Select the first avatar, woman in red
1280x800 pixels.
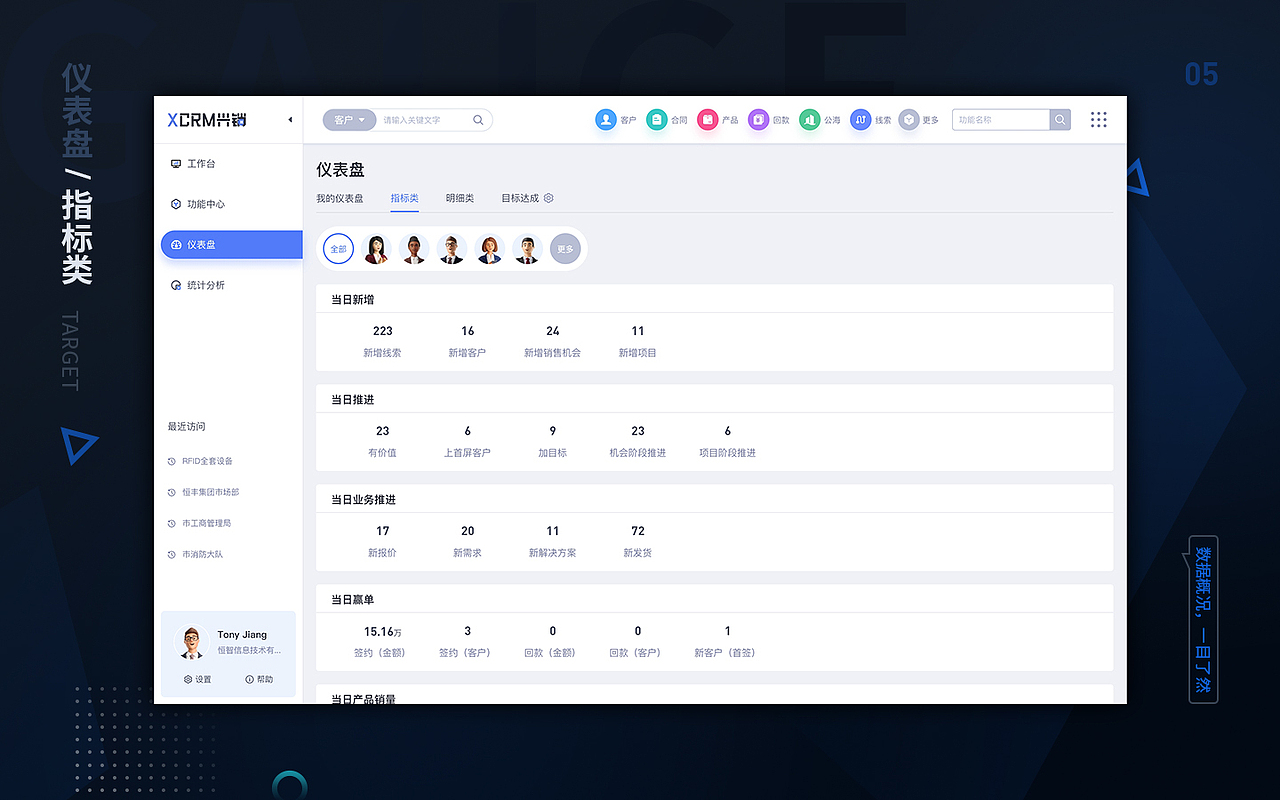(376, 249)
